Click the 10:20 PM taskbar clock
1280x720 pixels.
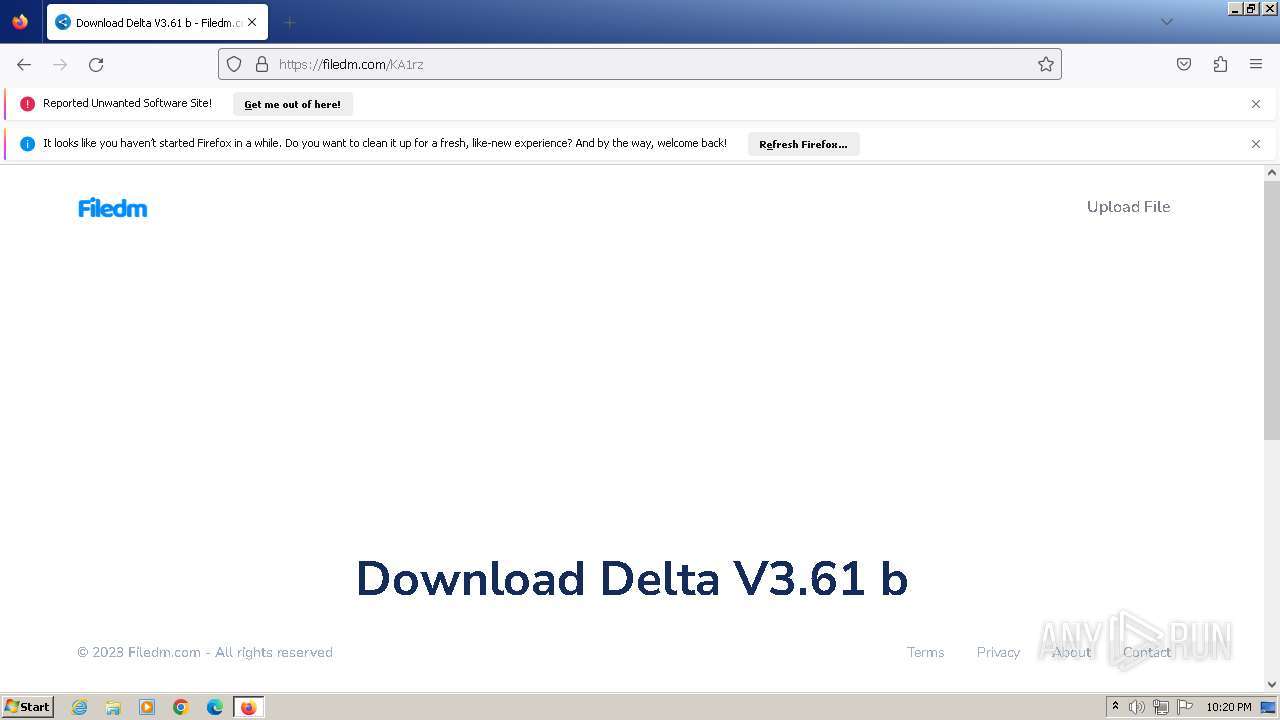click(1229, 707)
